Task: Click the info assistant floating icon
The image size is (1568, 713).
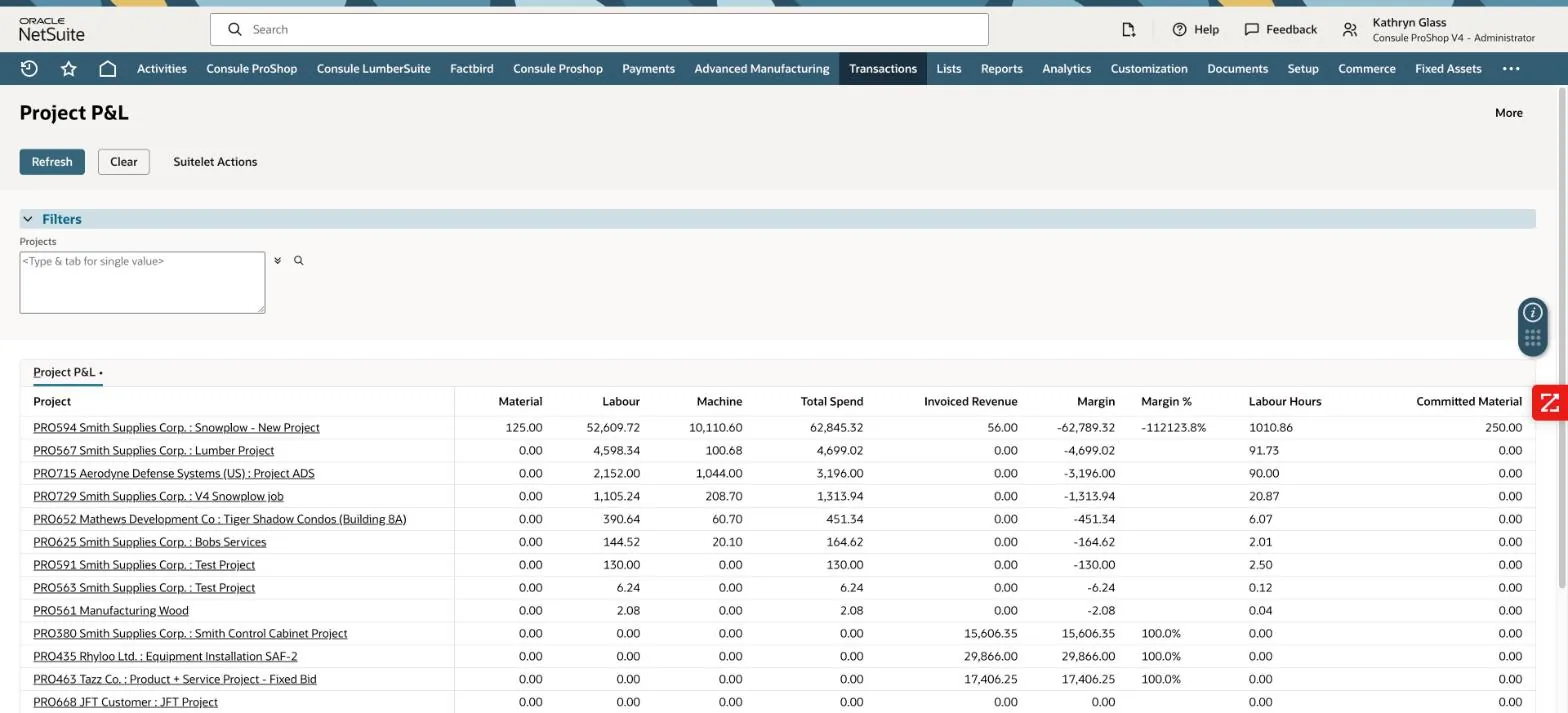Action: pyautogui.click(x=1532, y=313)
